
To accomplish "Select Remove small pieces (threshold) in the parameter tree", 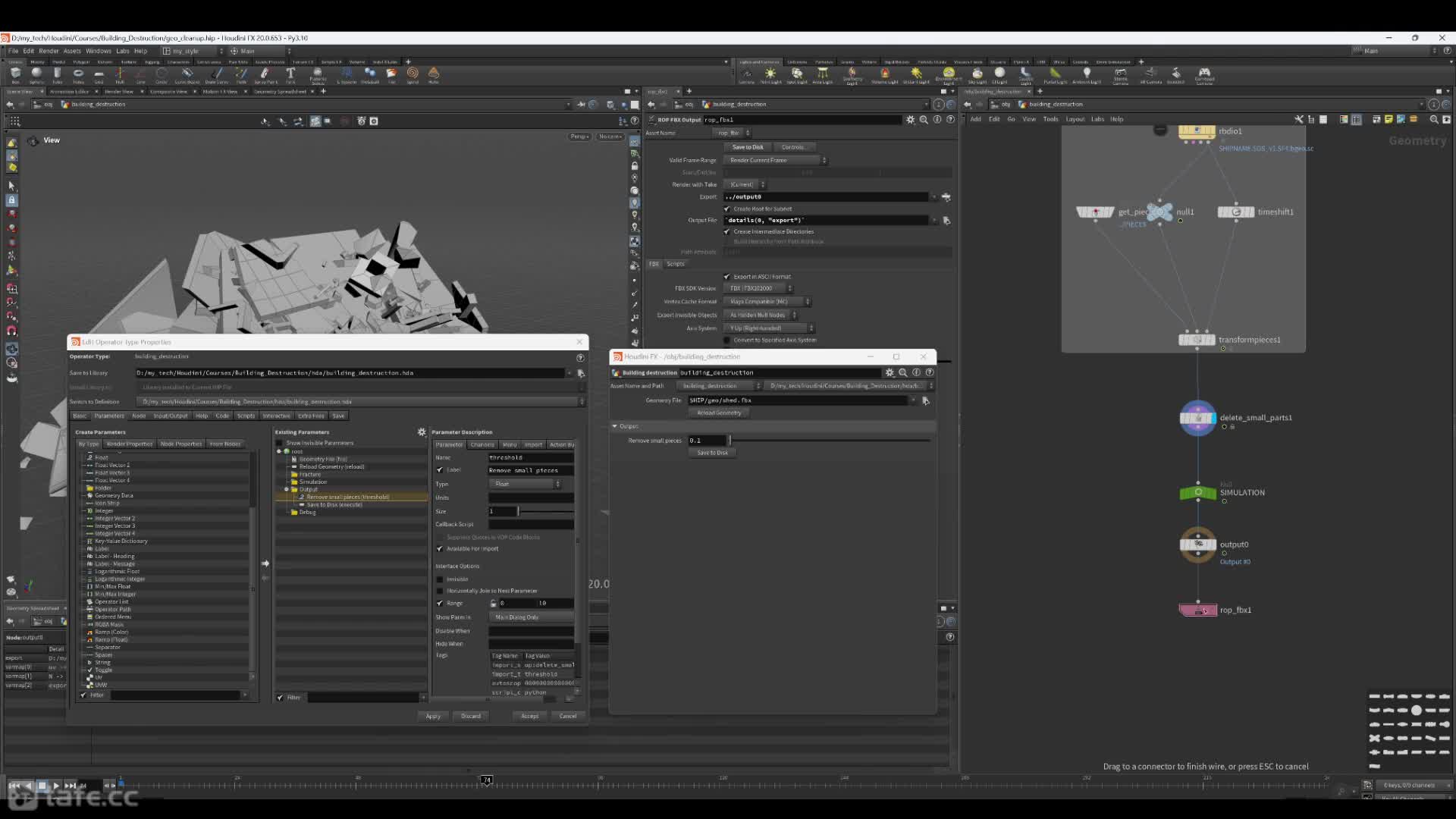I will click(347, 497).
